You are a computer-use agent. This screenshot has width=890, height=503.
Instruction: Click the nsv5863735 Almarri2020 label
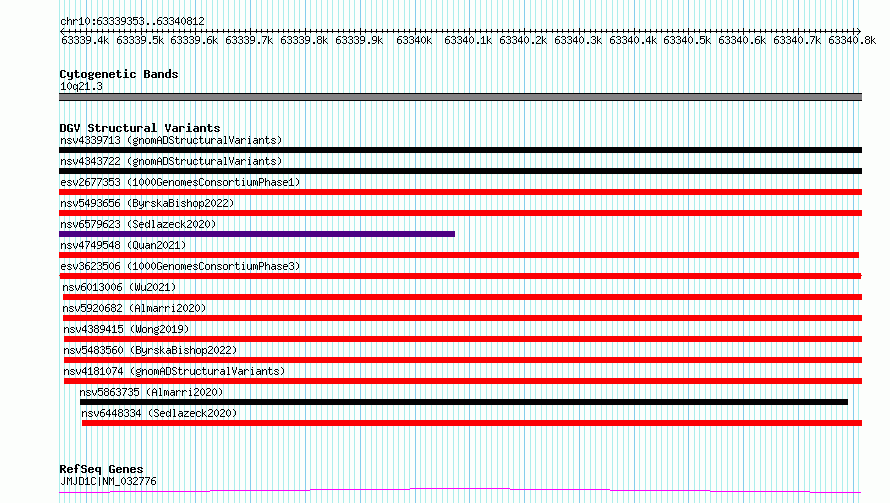(151, 392)
